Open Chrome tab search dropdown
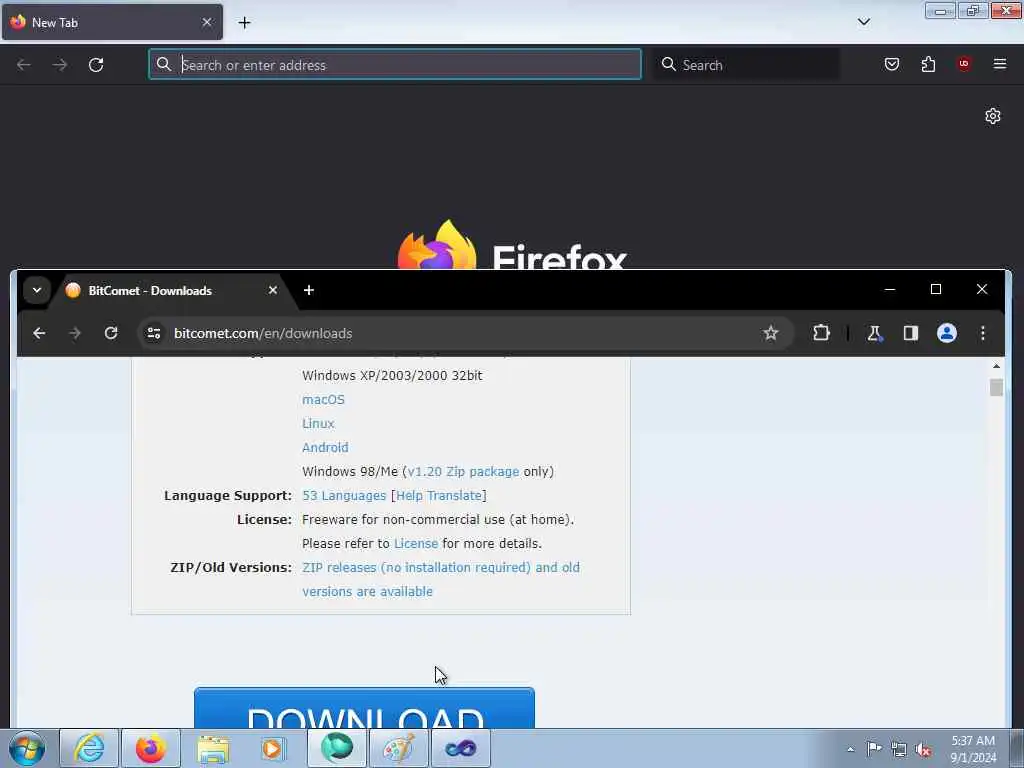This screenshot has height=768, width=1024. coord(37,290)
